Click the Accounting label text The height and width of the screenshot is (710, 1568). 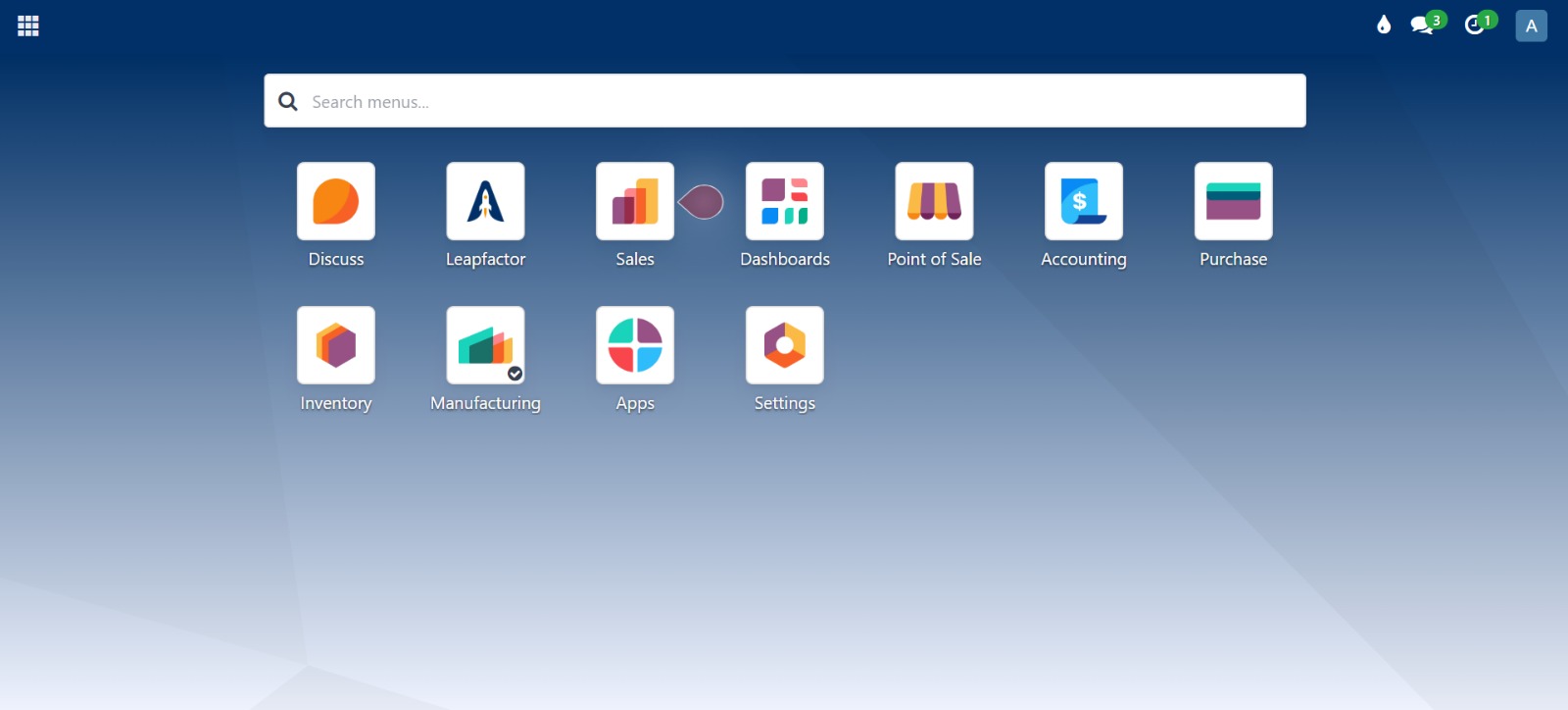[x=1084, y=259]
